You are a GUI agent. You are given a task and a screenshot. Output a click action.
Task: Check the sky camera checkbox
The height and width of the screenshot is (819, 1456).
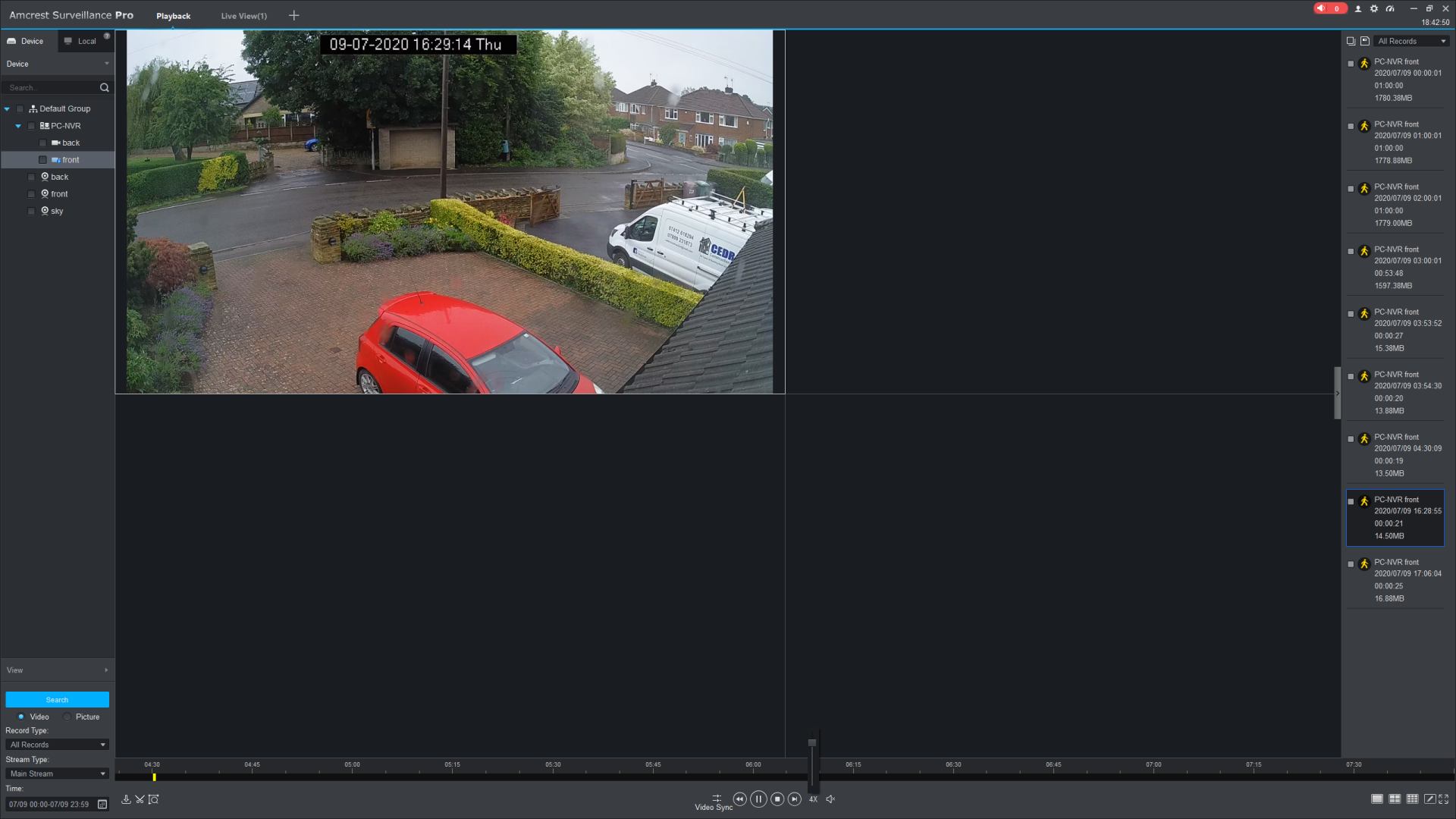pos(31,212)
